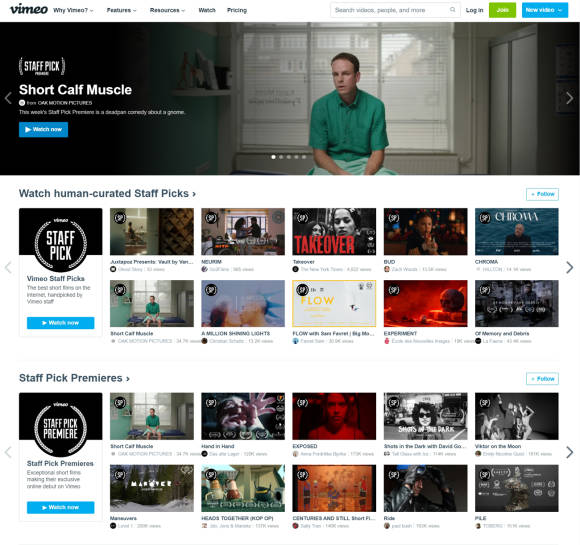Open CENTURIES AND STILL thumbnail

[x=334, y=488]
